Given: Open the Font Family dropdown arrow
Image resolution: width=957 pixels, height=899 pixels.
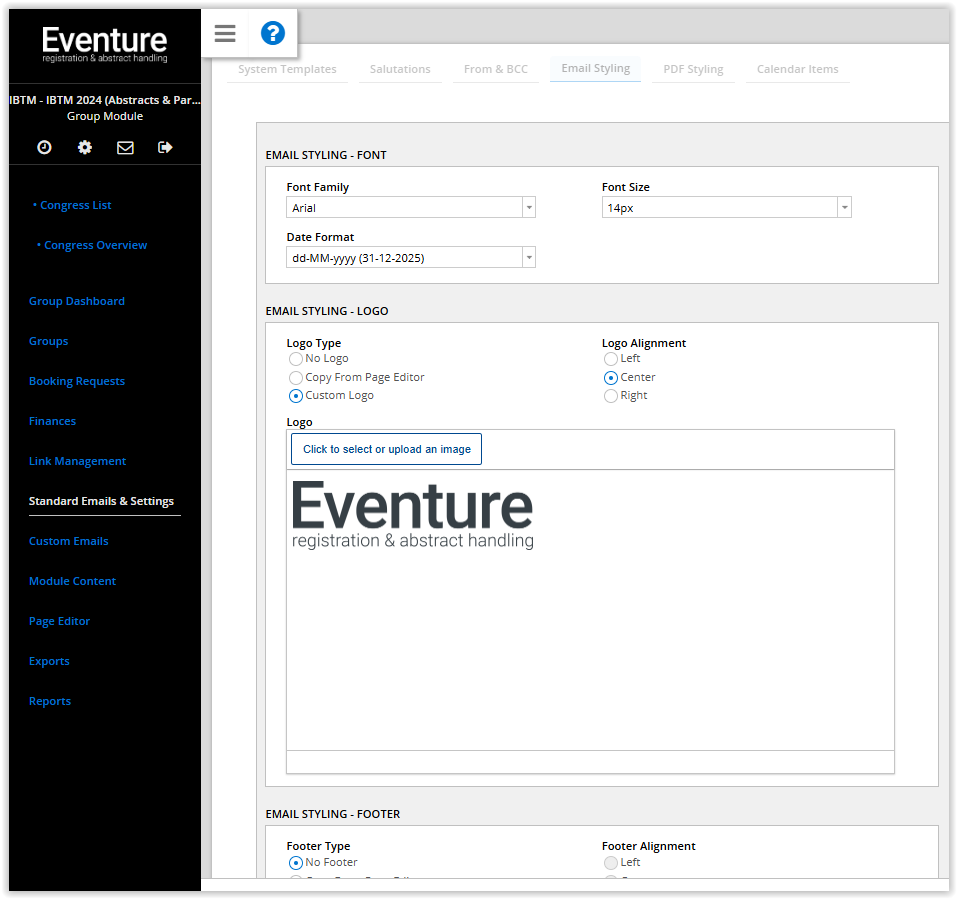Looking at the screenshot, I should (x=529, y=208).
